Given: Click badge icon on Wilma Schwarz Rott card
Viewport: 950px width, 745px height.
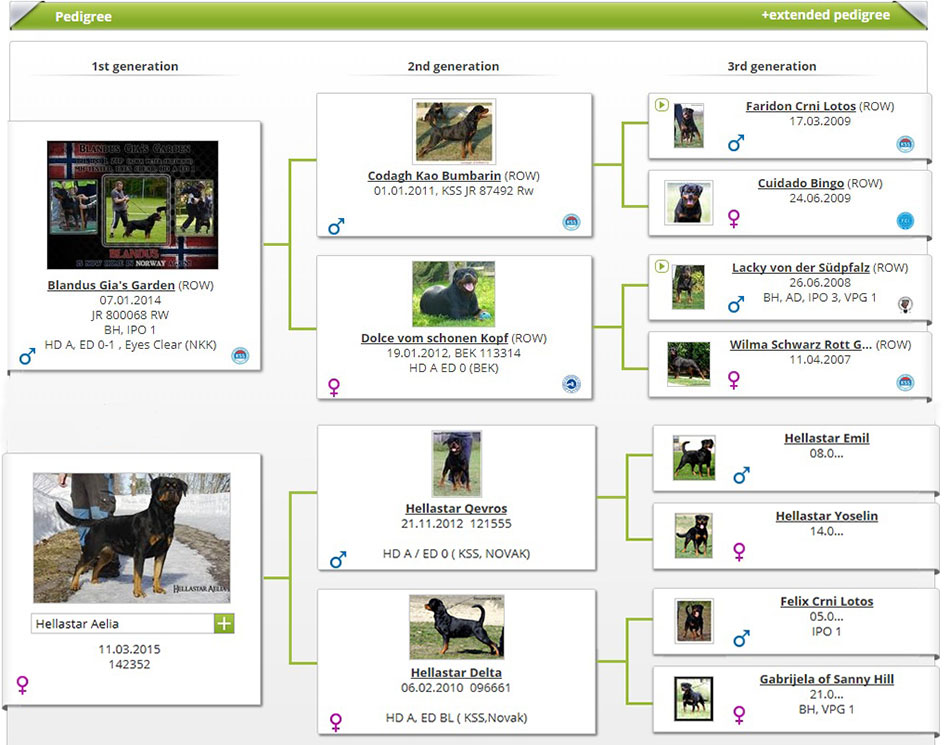Looking at the screenshot, I should (x=905, y=382).
